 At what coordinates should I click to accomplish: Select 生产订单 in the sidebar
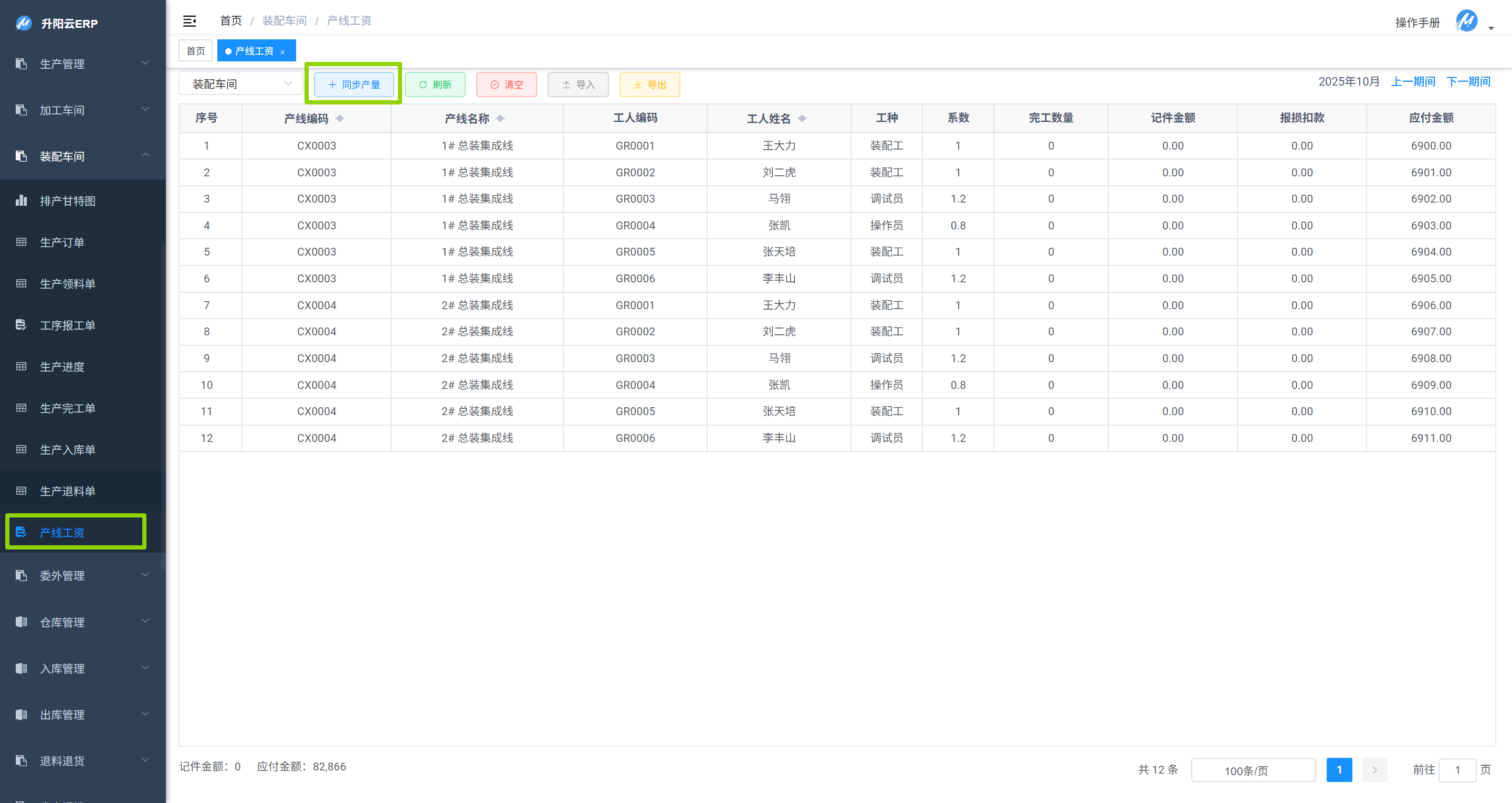pyautogui.click(x=62, y=242)
